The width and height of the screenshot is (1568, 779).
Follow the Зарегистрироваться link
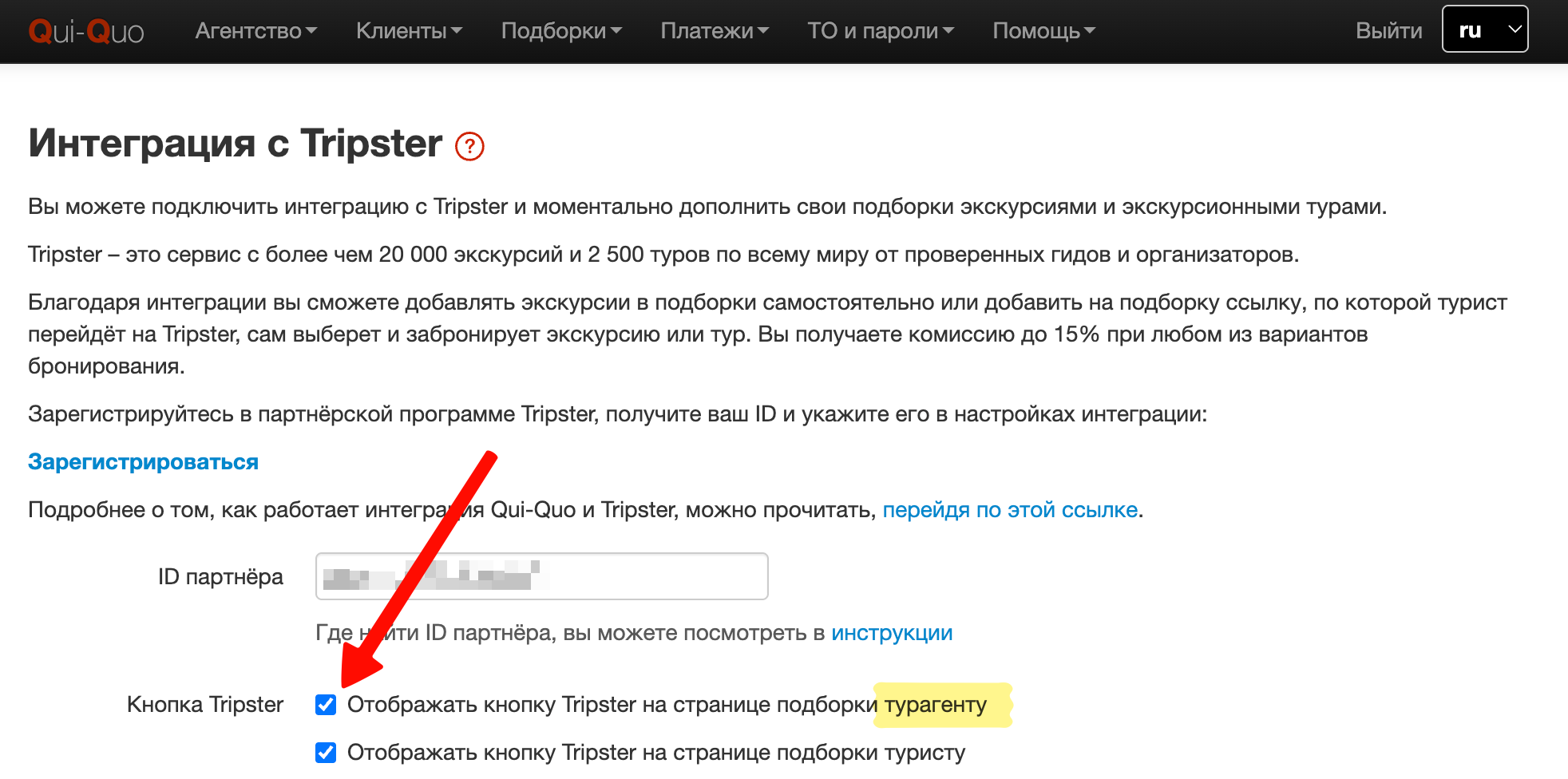coord(143,461)
